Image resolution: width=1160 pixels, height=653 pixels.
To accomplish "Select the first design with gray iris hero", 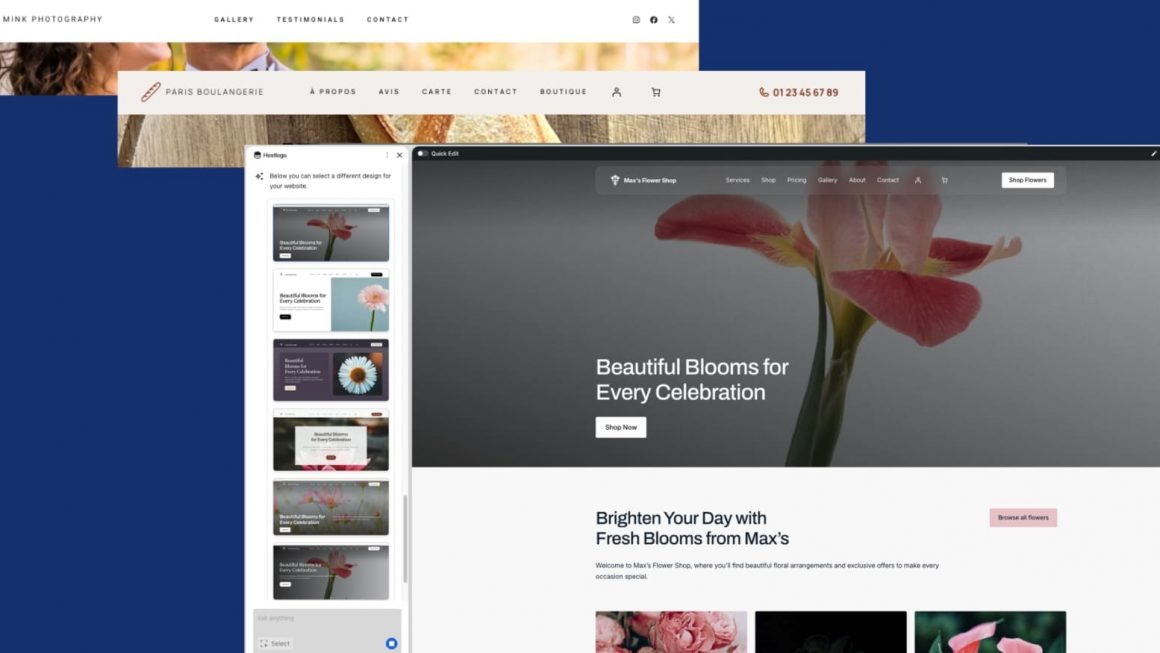I will [x=331, y=233].
